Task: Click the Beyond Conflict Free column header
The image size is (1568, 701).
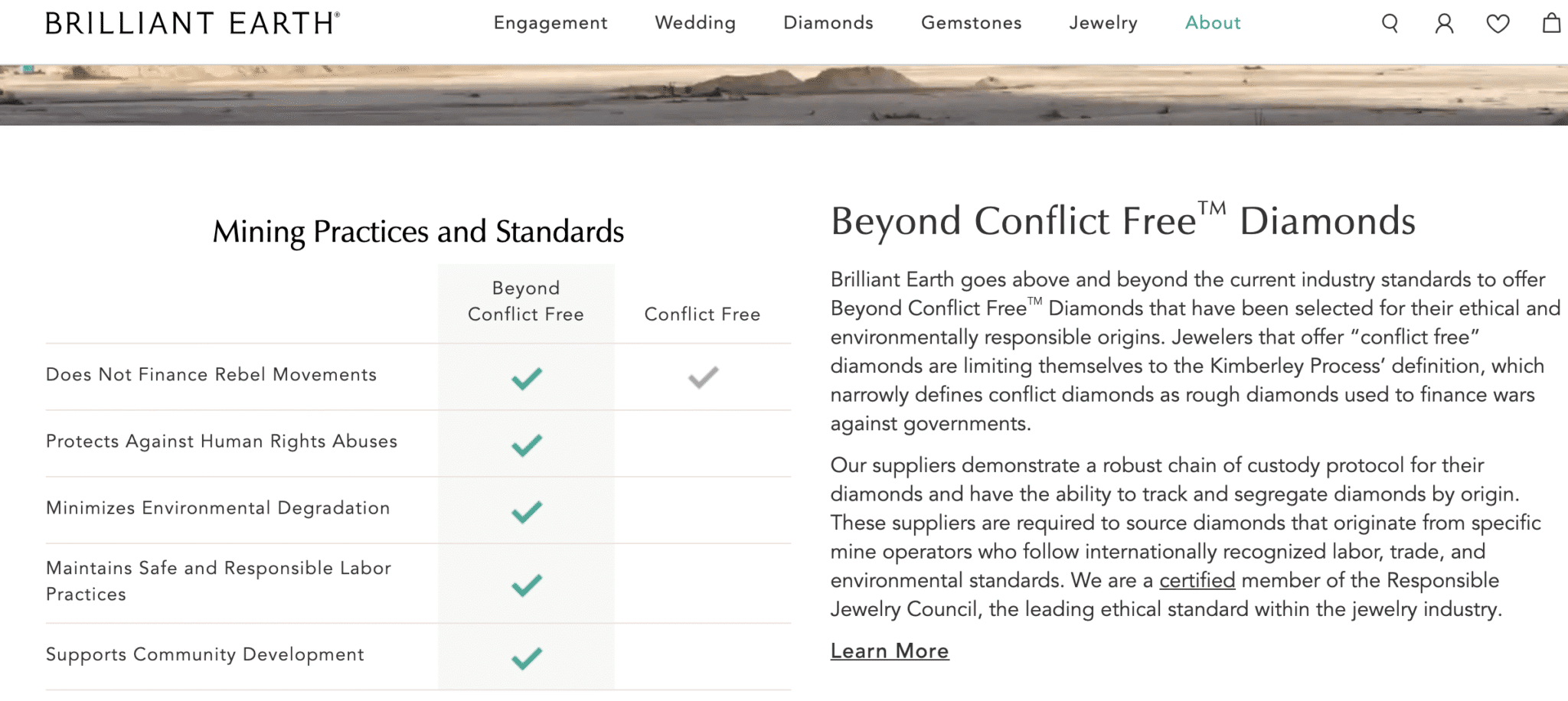Action: click(524, 301)
